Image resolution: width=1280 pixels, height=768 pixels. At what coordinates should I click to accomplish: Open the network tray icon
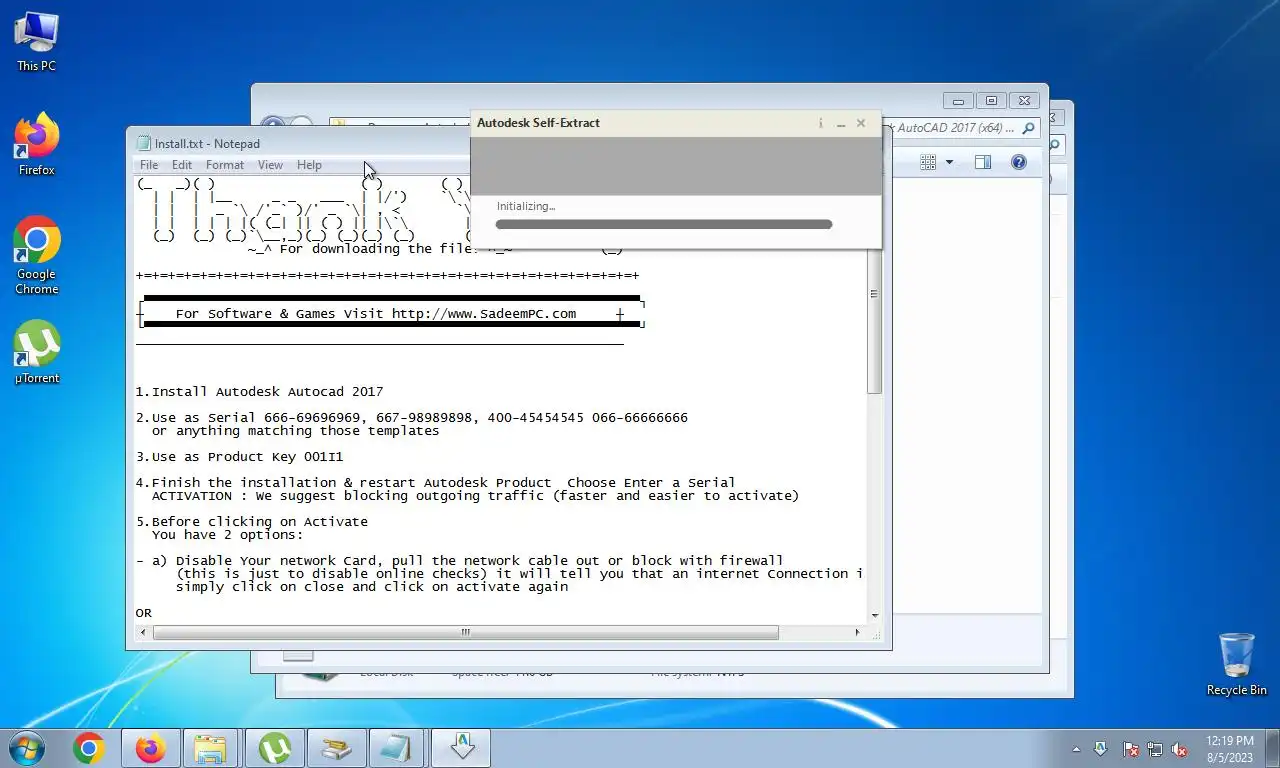tap(1155, 749)
